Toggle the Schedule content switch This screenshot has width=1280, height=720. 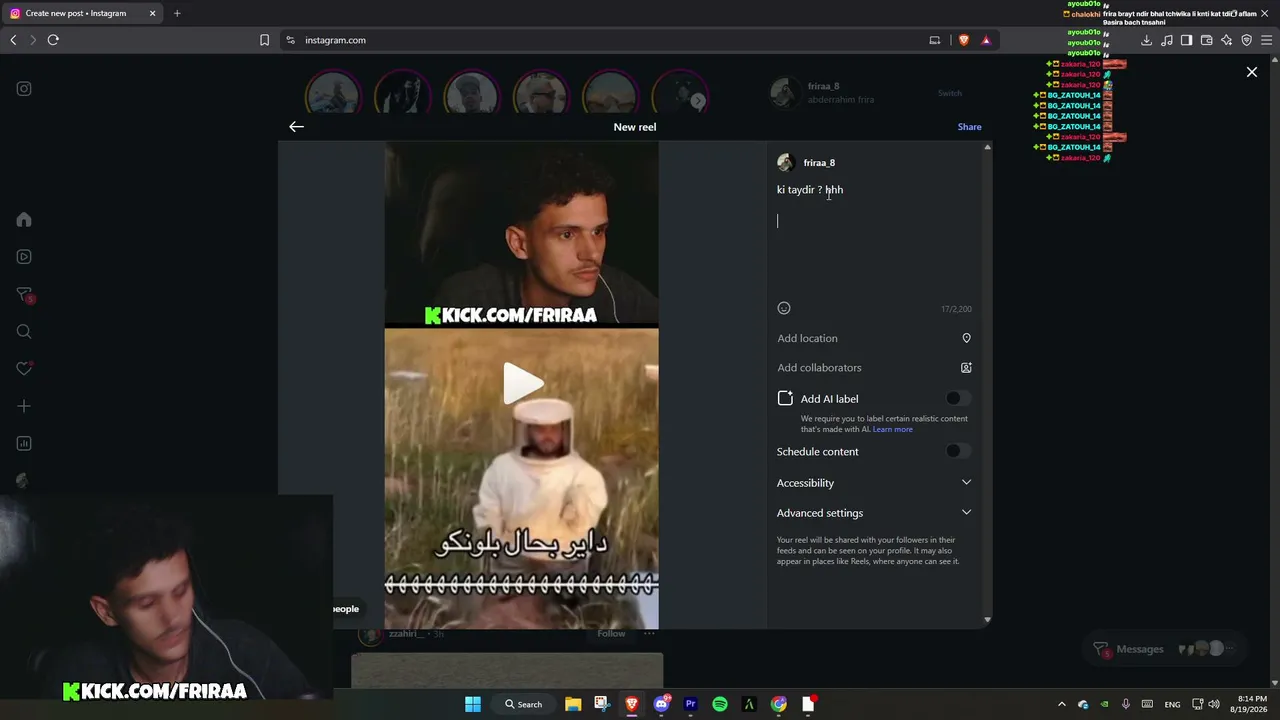pos(958,451)
